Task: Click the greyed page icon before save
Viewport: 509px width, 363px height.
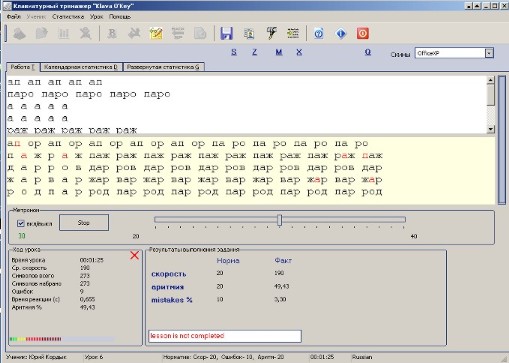Action: [x=200, y=33]
